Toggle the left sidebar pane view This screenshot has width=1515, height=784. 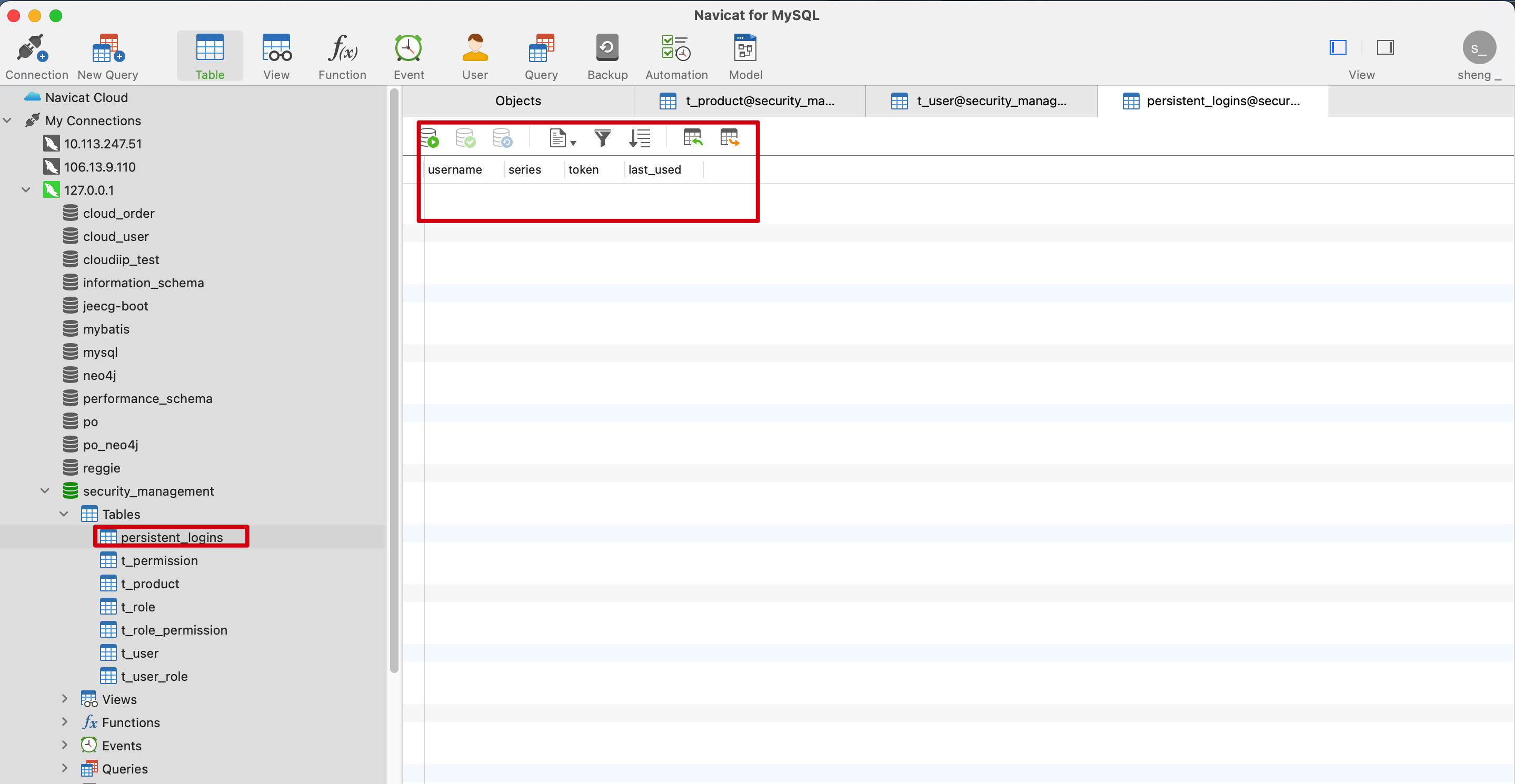1338,47
